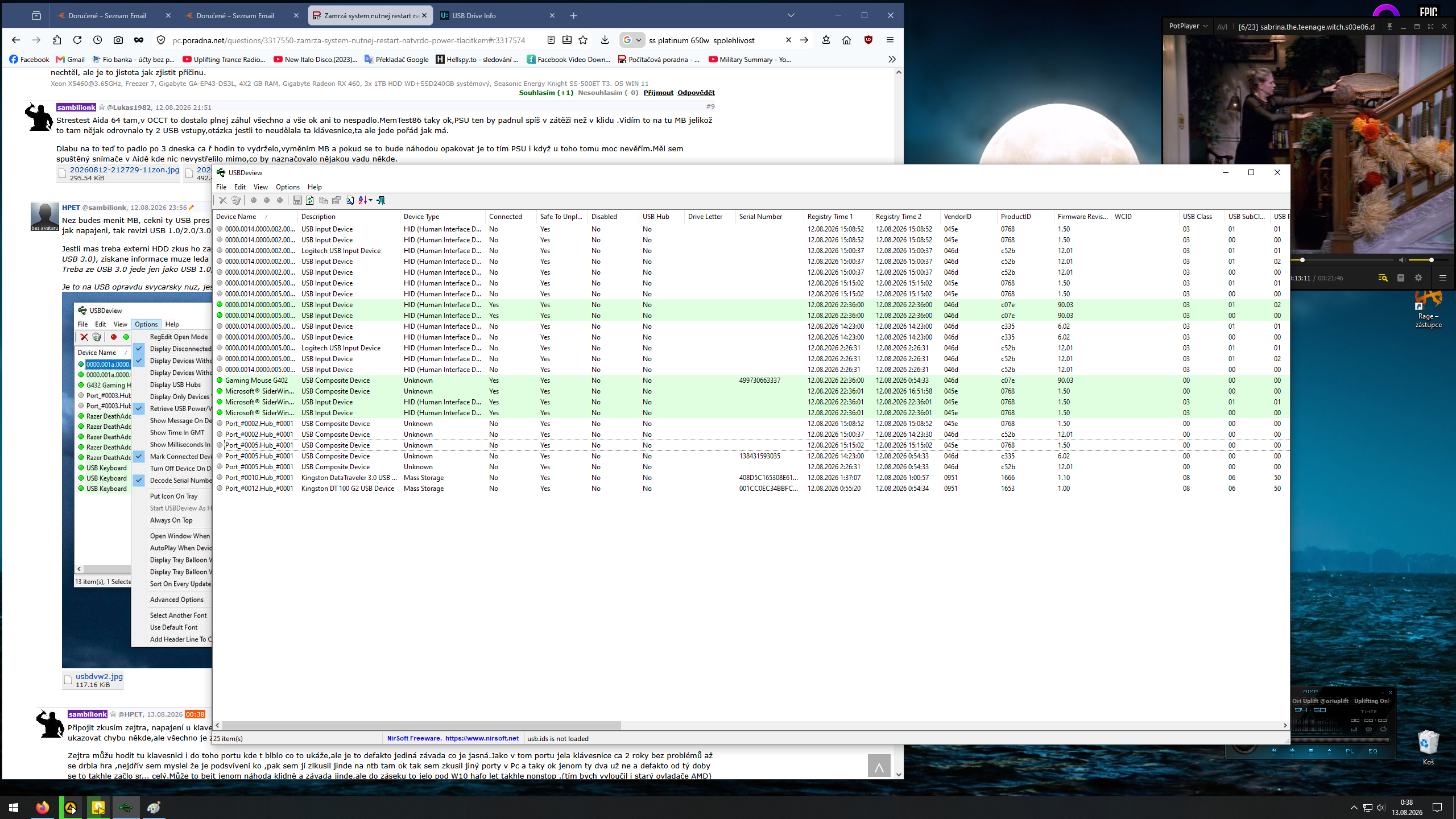Mute PotPlayer using the speaker icon
Image resolution: width=1456 pixels, height=819 pixels.
(1403, 260)
